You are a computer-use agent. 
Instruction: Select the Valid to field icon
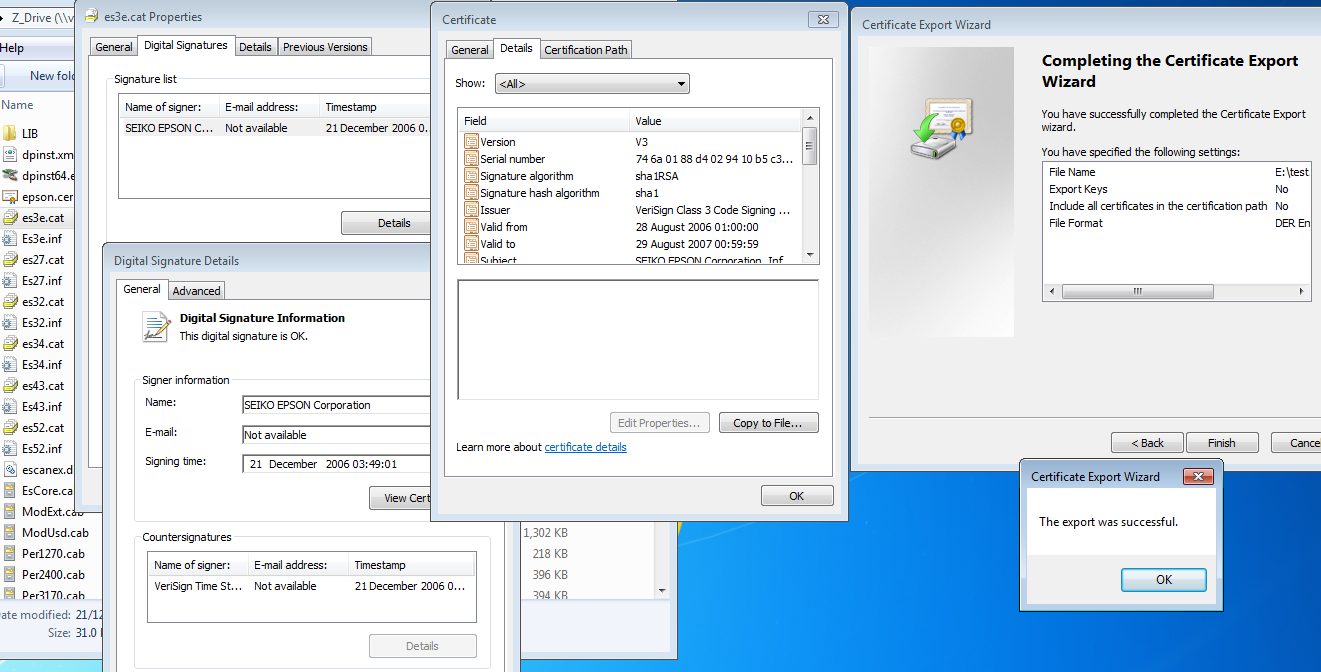[x=472, y=244]
